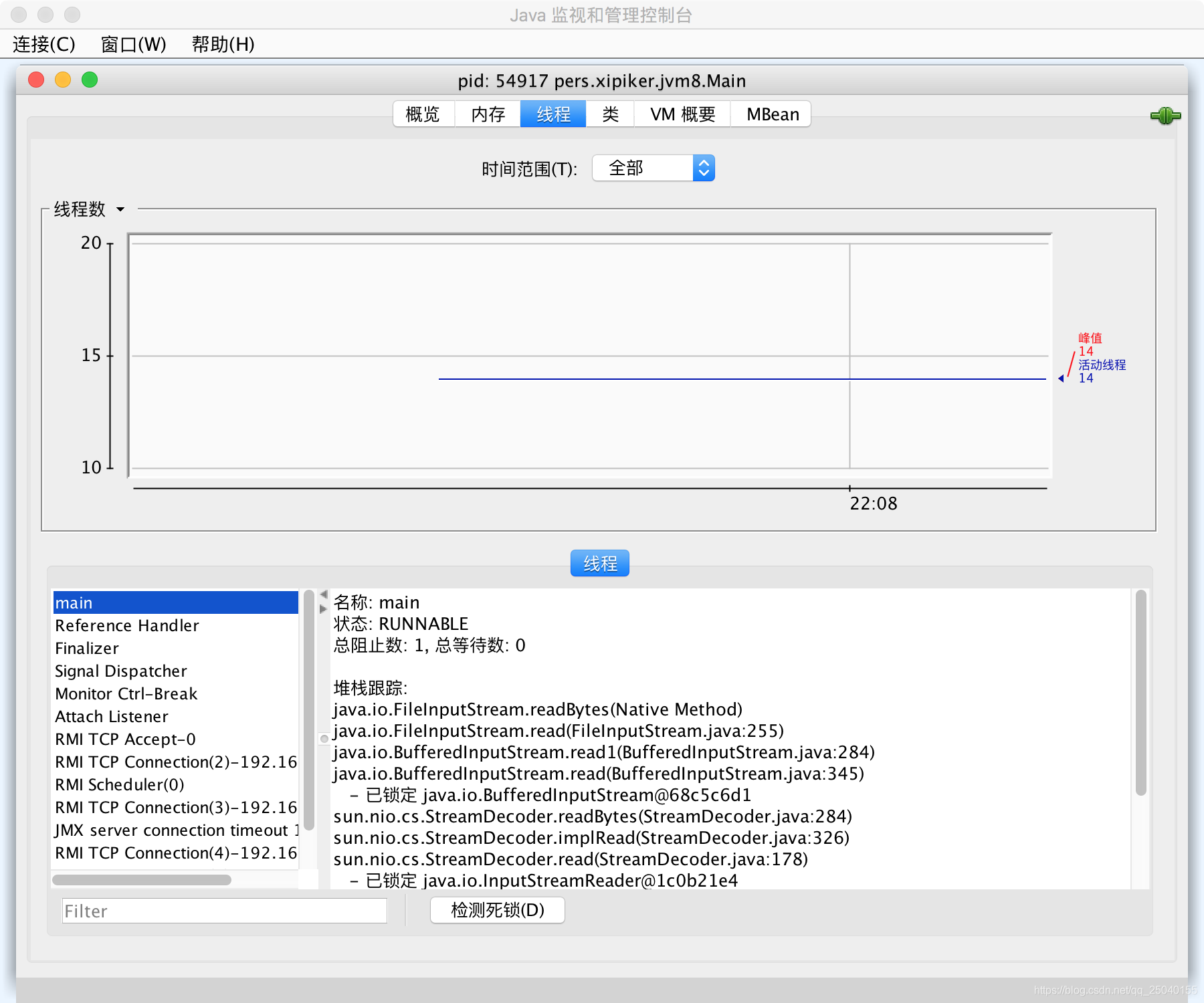This screenshot has height=1003, width=1204.
Task: Open the 线程数 chart menu arrow
Action: (x=120, y=209)
